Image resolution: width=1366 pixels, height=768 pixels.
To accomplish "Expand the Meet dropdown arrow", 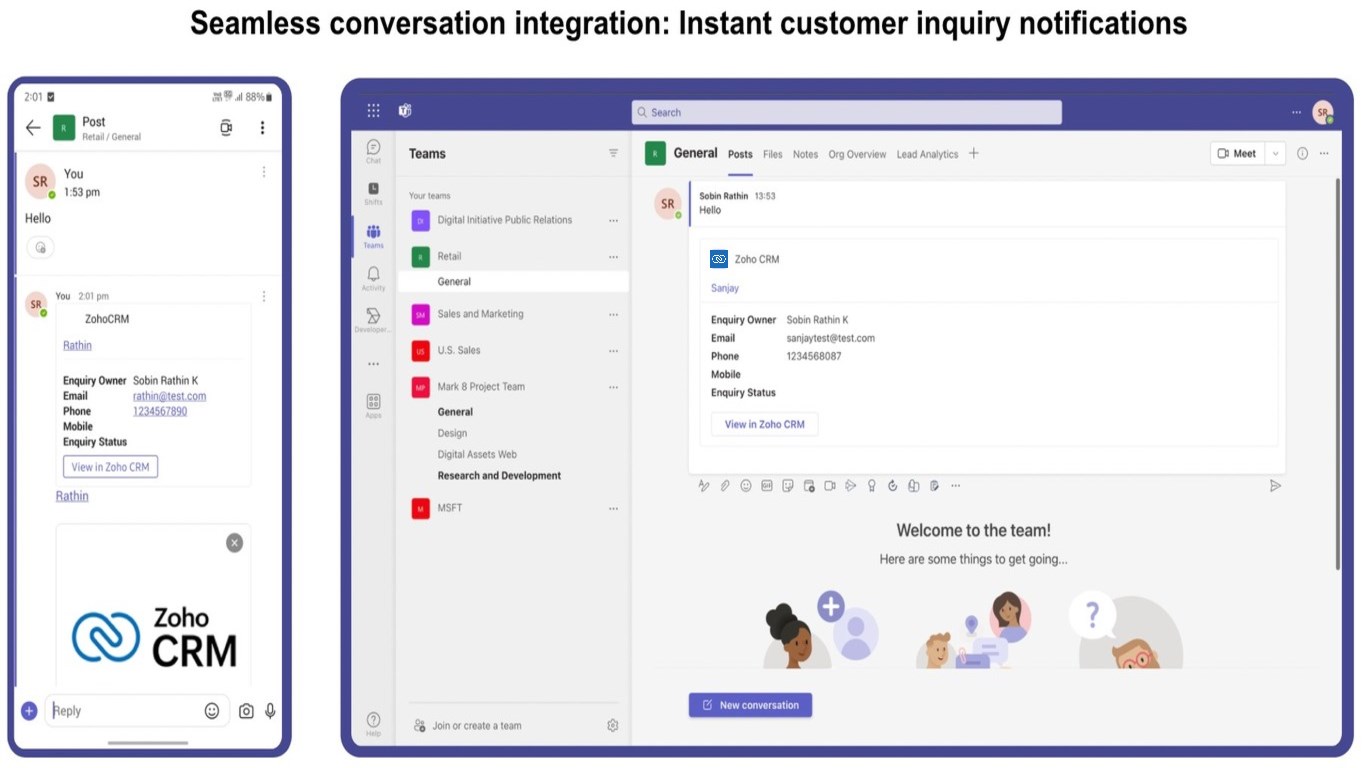I will (1275, 153).
